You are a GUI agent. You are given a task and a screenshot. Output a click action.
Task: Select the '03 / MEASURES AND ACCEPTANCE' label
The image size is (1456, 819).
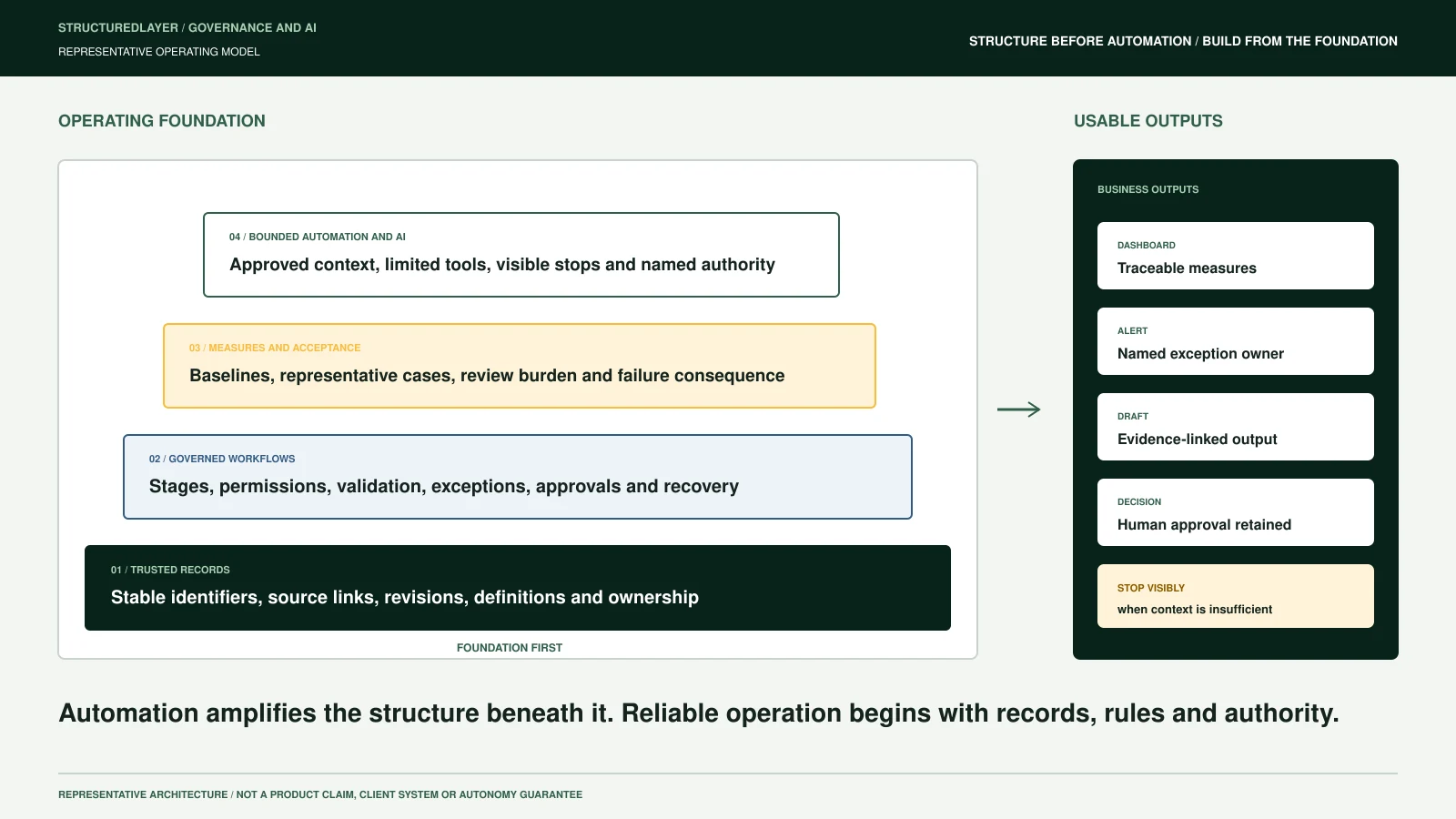[275, 348]
